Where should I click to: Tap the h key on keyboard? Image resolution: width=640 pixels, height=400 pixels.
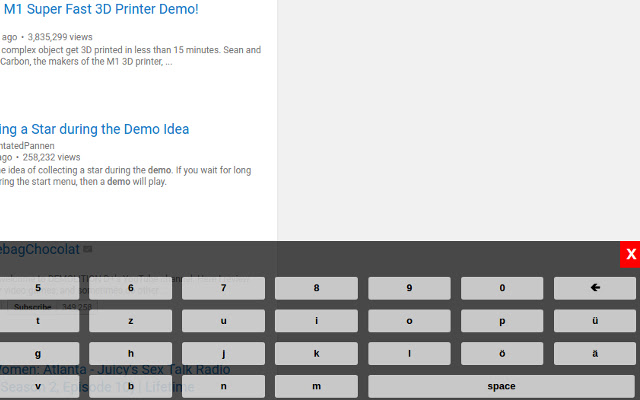tap(131, 353)
